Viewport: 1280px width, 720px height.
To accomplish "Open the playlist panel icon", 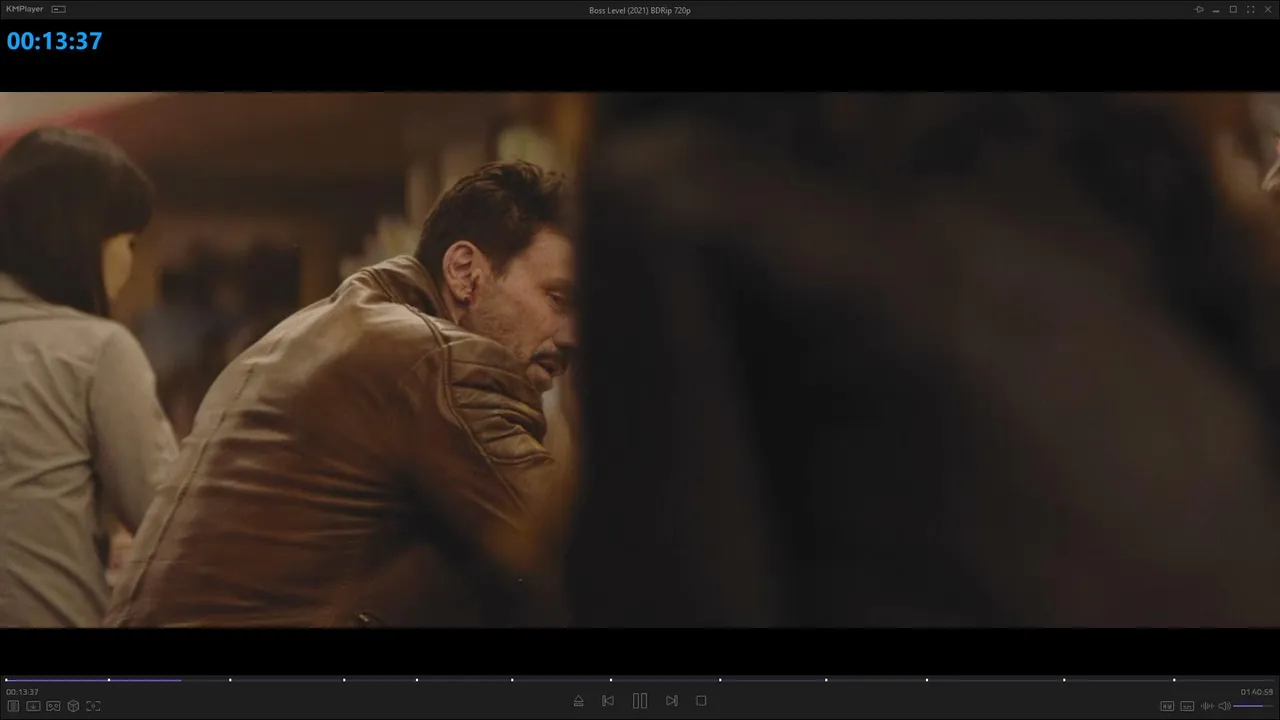I will click(13, 706).
